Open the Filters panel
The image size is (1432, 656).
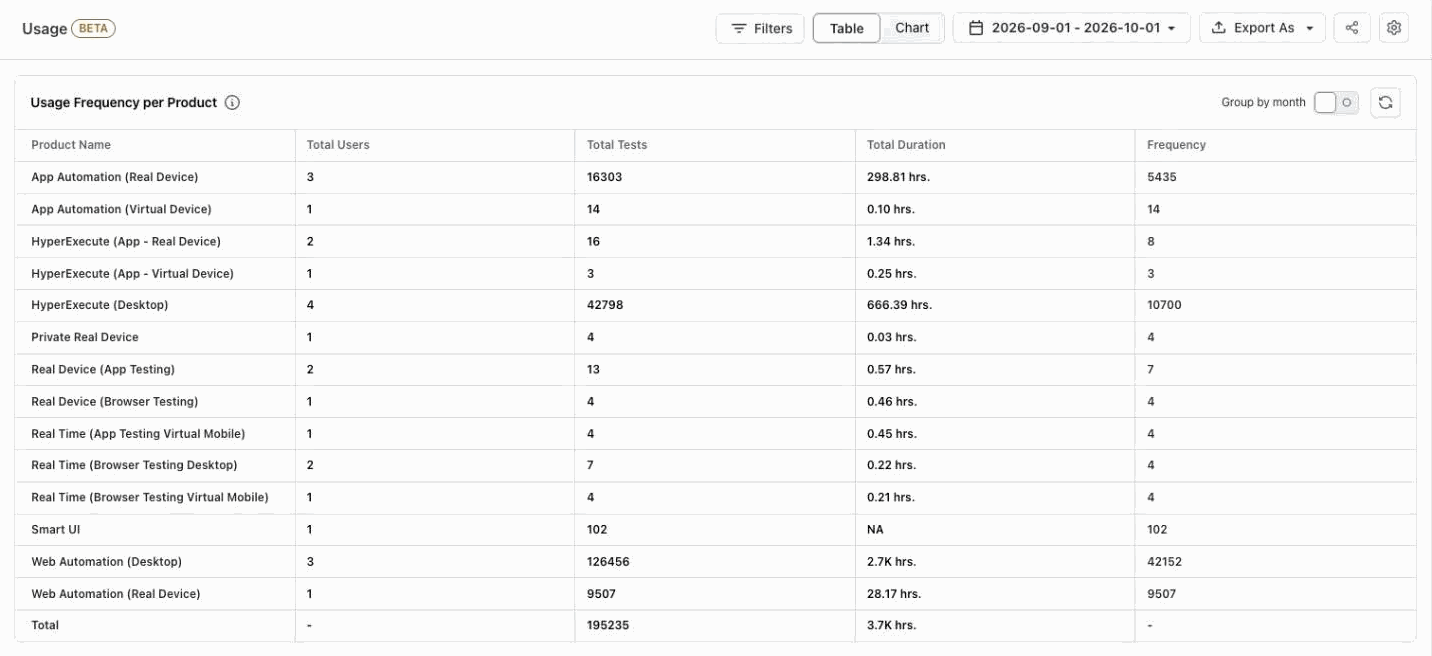(761, 28)
